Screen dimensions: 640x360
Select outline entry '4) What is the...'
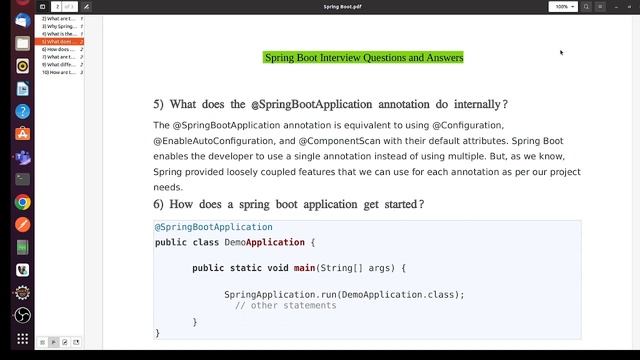coord(60,34)
